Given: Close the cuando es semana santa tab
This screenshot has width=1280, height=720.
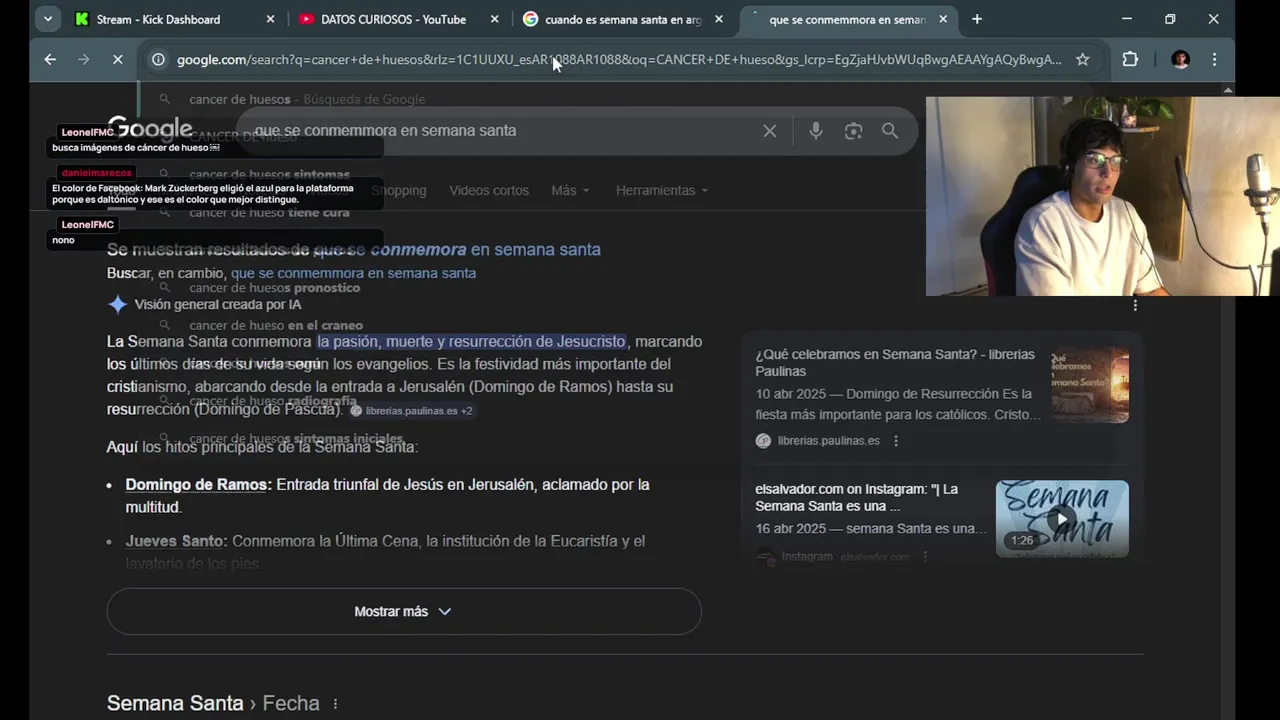Looking at the screenshot, I should [x=719, y=19].
